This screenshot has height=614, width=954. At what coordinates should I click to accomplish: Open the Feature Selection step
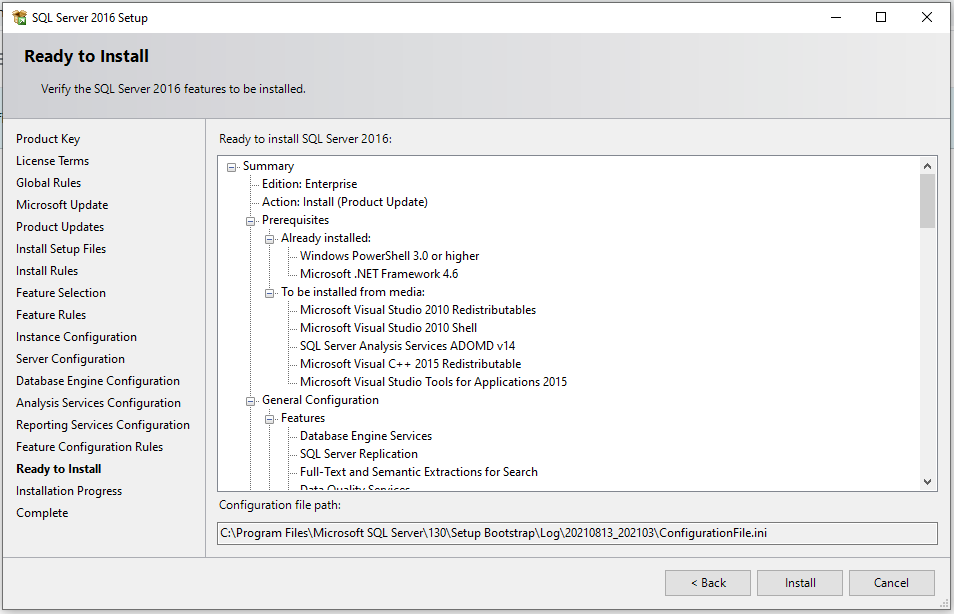point(61,293)
